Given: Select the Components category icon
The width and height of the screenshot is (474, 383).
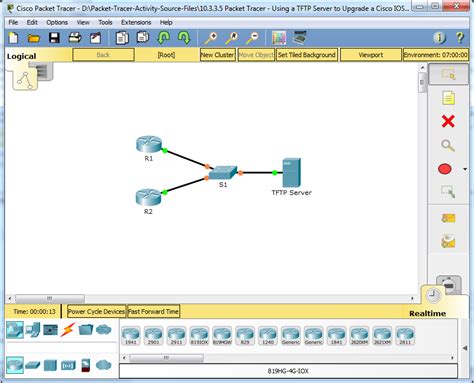Looking at the screenshot, I should pos(50,330).
